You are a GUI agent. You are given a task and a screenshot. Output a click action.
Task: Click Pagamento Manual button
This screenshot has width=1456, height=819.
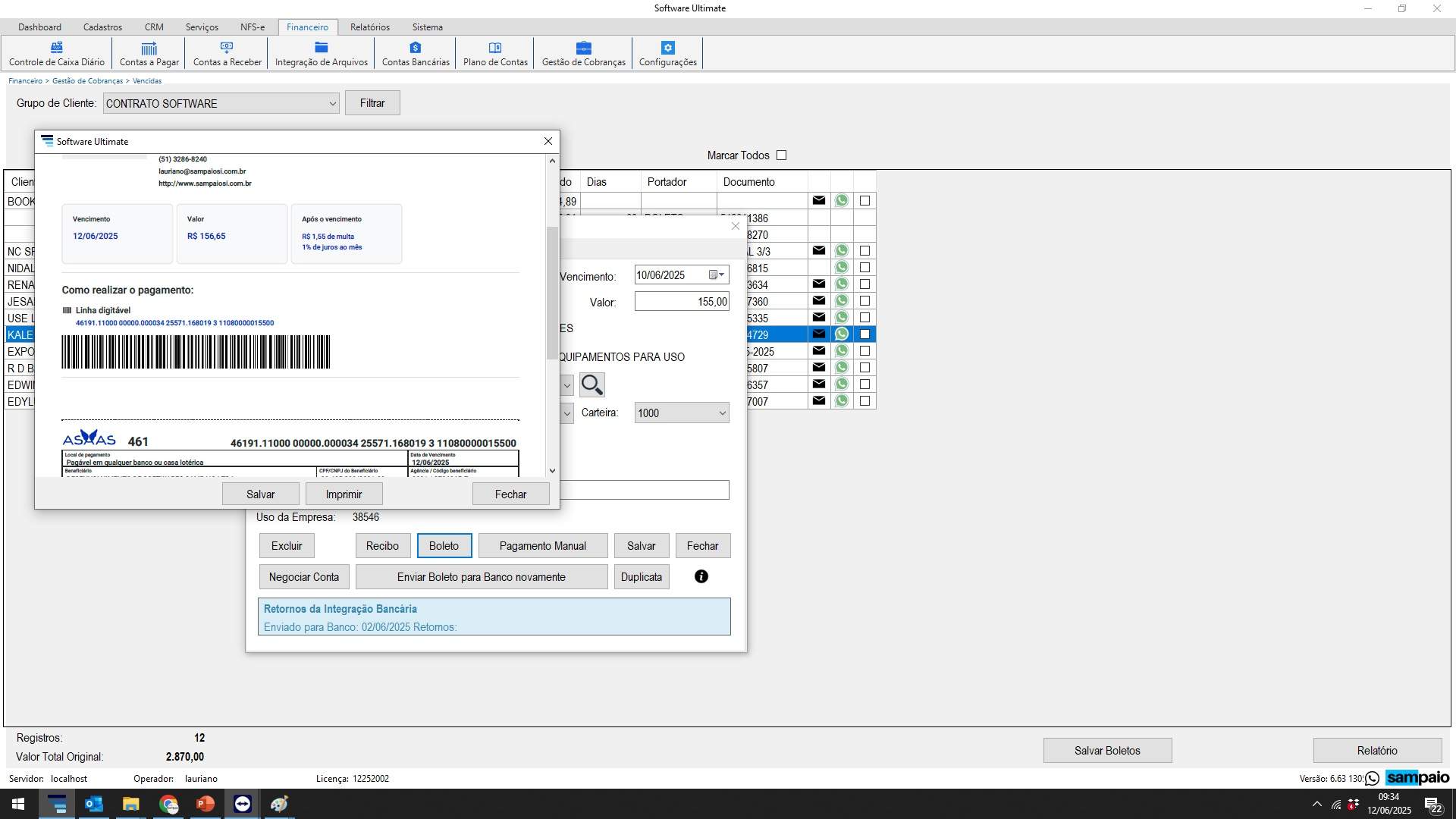pos(543,546)
